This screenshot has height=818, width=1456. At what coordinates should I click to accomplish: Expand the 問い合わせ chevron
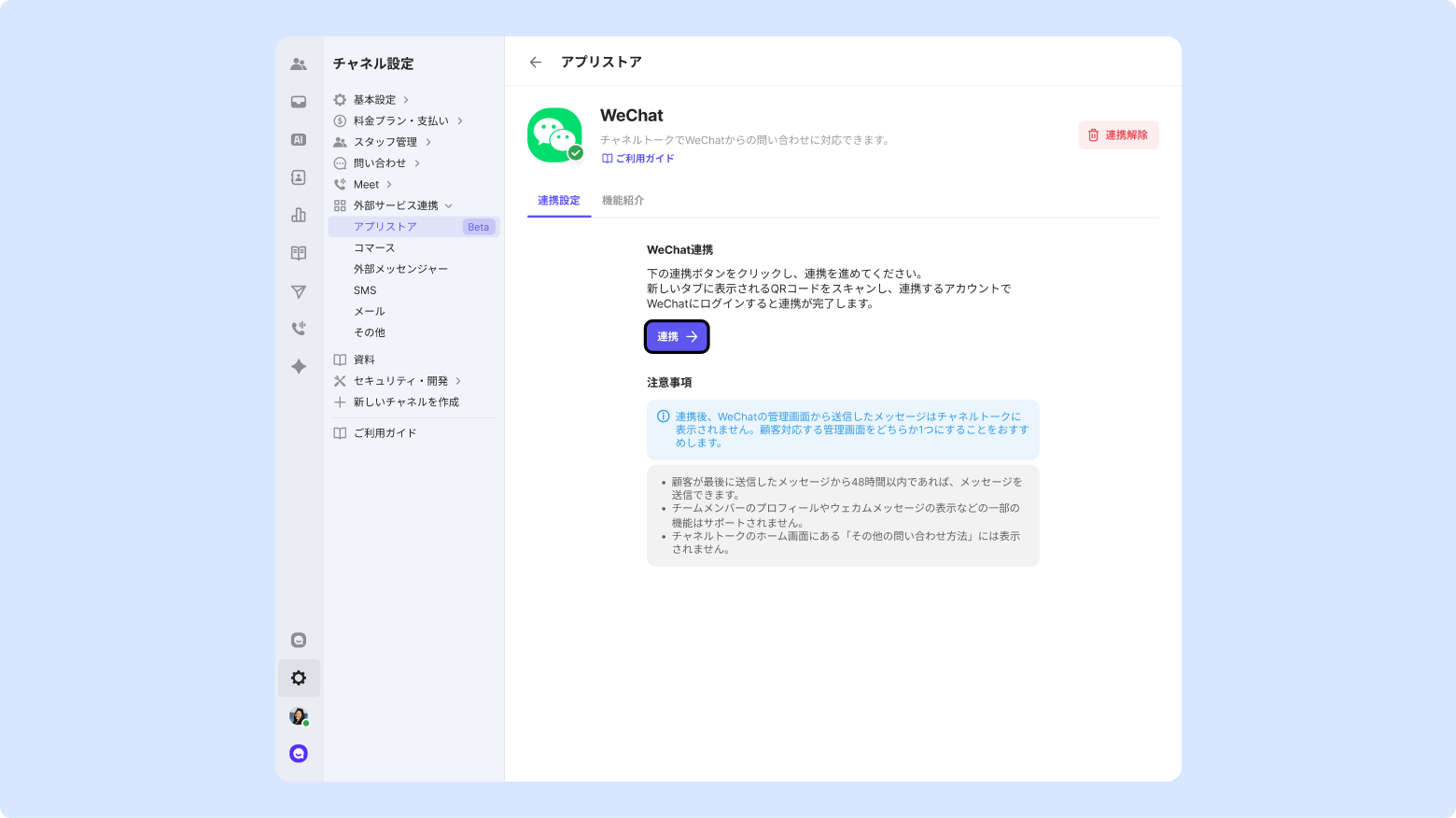pos(417,163)
